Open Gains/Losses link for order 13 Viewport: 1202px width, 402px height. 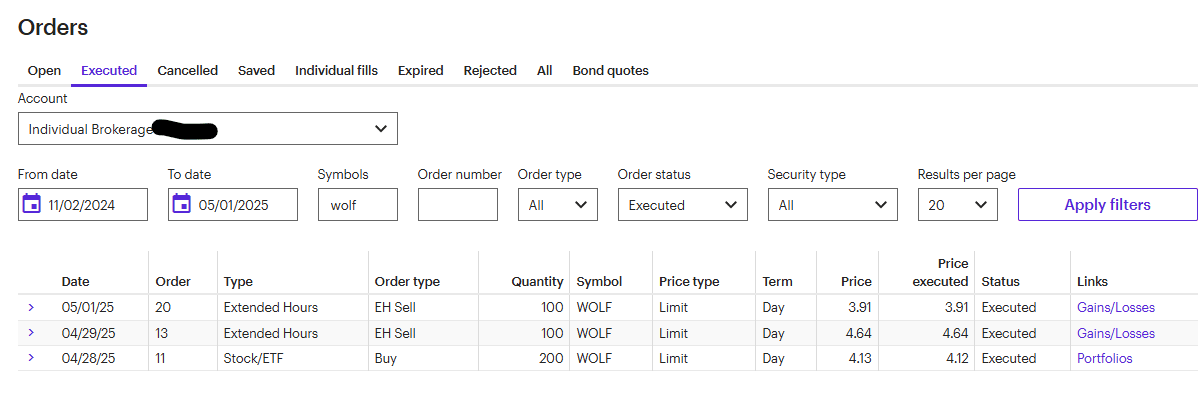pyautogui.click(x=1115, y=333)
